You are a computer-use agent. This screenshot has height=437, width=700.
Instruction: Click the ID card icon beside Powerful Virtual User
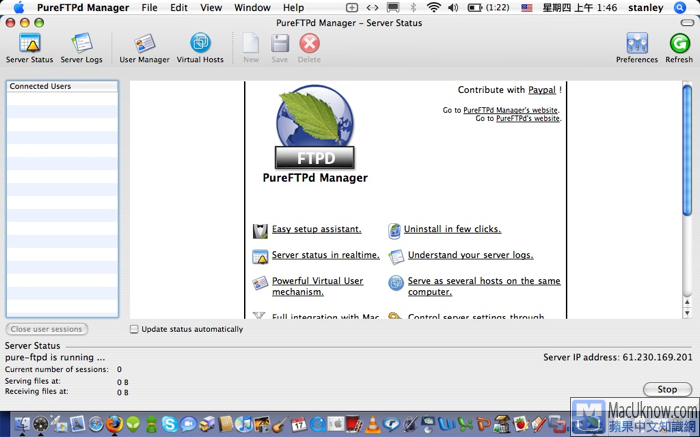(x=260, y=283)
